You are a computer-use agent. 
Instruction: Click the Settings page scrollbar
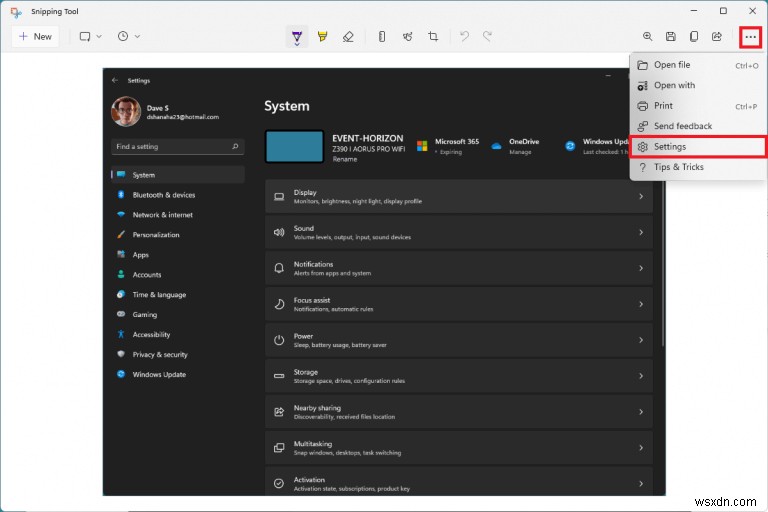coord(663,262)
